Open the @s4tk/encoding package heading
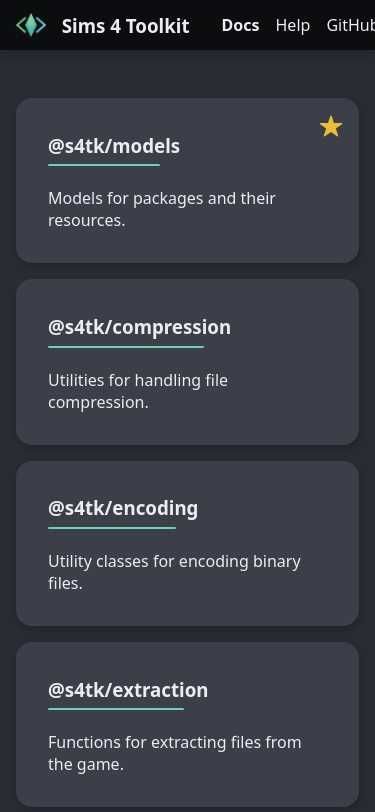 pos(123,509)
